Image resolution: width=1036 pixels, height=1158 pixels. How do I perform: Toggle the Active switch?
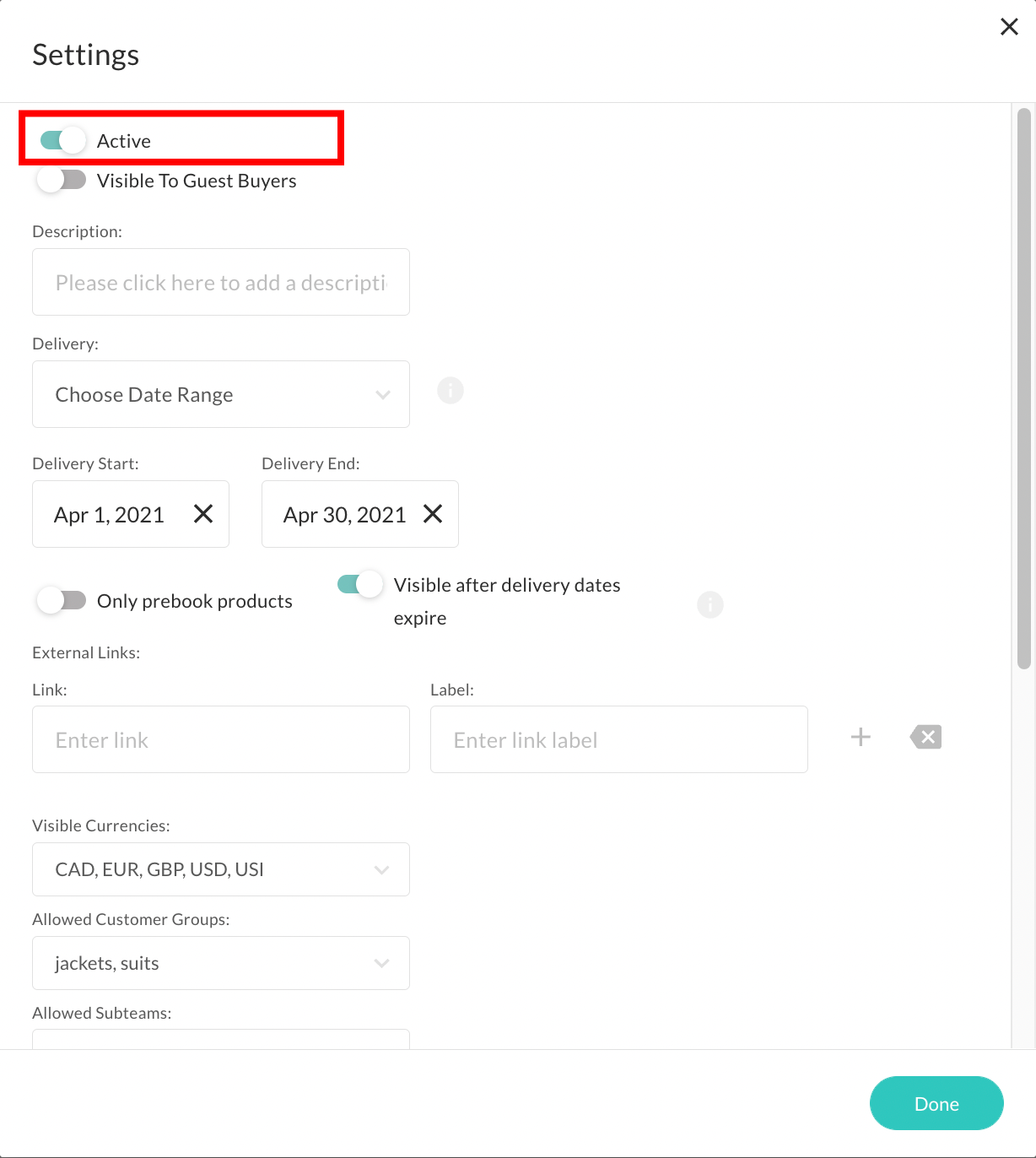coord(63,140)
